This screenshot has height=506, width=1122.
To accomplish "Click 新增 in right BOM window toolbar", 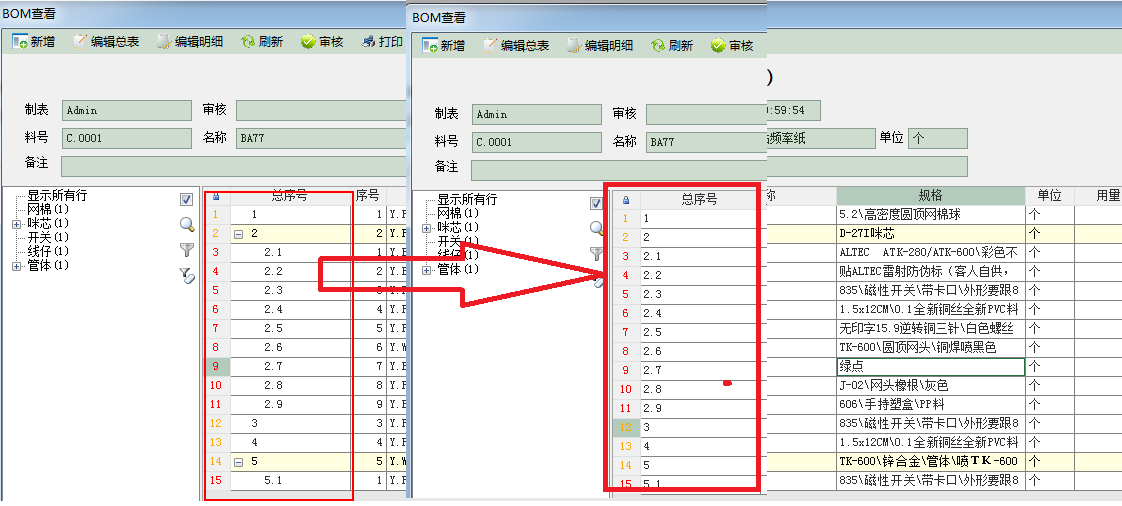I will (x=444, y=46).
